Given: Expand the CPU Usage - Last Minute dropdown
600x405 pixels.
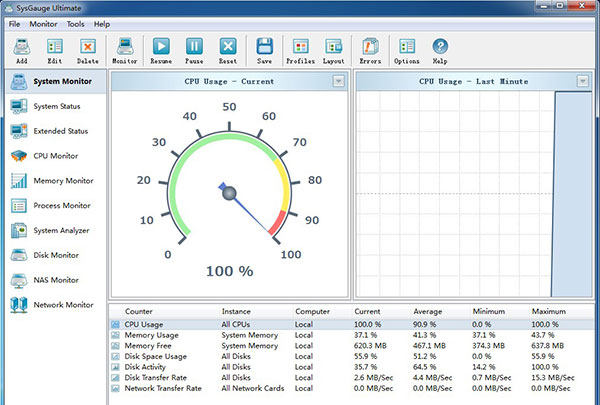Looking at the screenshot, I should click(583, 81).
